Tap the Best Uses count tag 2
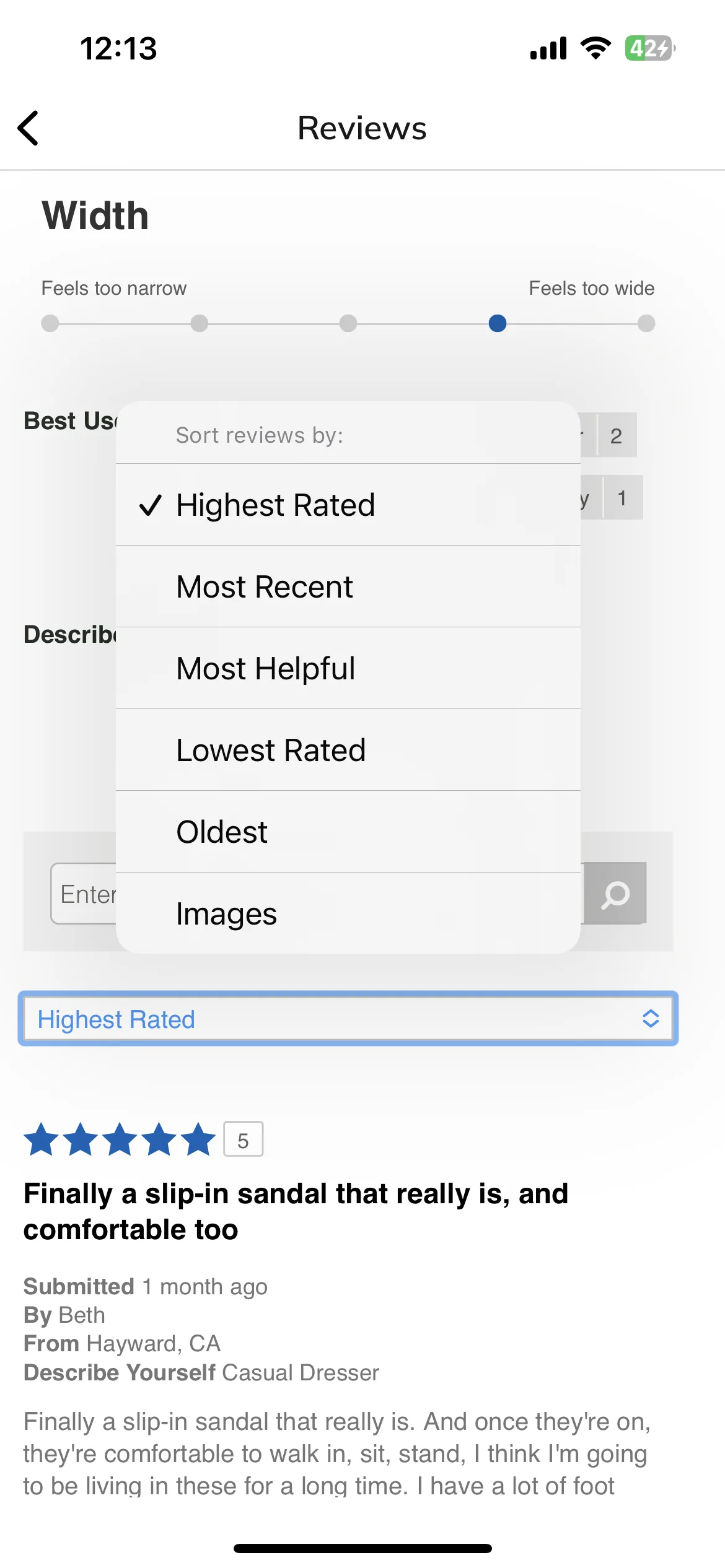This screenshot has width=725, height=1568. coord(616,435)
